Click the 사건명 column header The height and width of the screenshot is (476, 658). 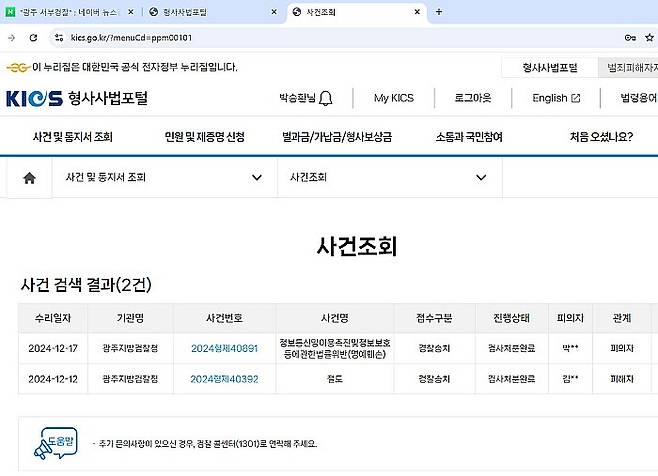click(335, 318)
